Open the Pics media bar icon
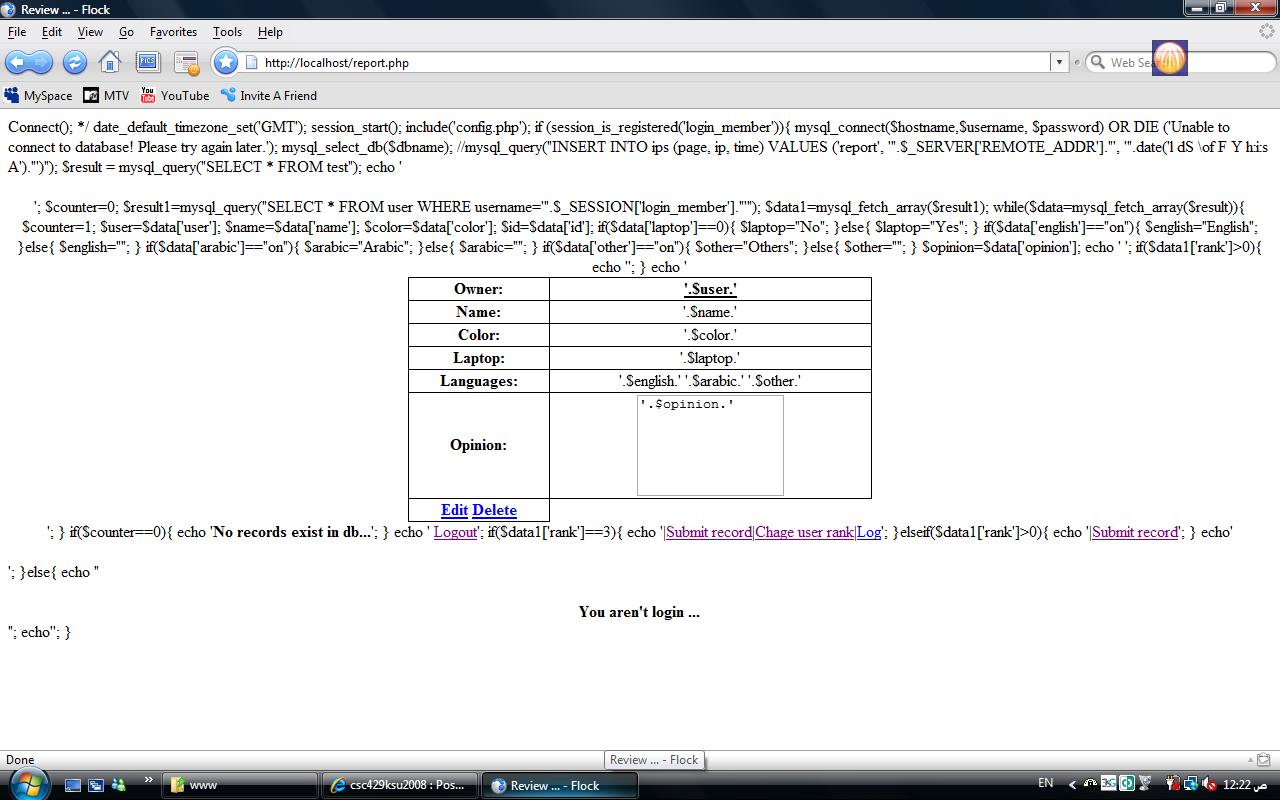 (148, 62)
